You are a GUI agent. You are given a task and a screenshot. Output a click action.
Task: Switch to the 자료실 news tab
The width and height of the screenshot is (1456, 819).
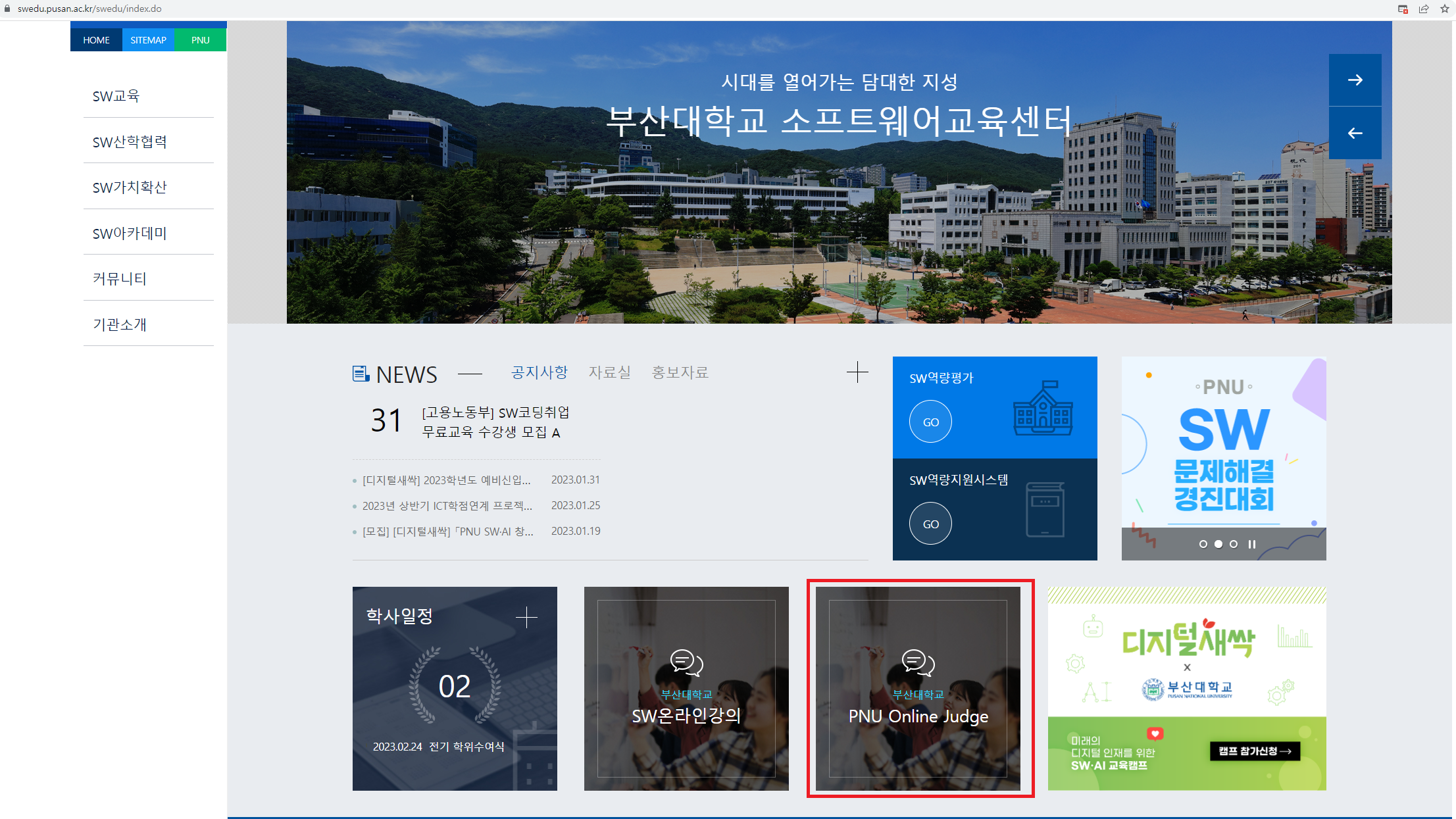pos(610,372)
